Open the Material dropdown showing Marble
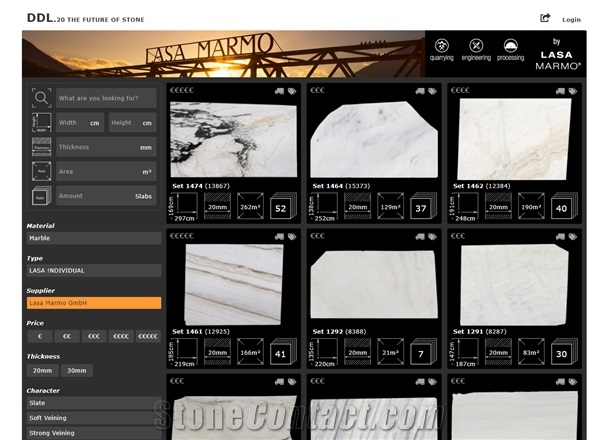The width and height of the screenshot is (600, 440). pos(94,238)
